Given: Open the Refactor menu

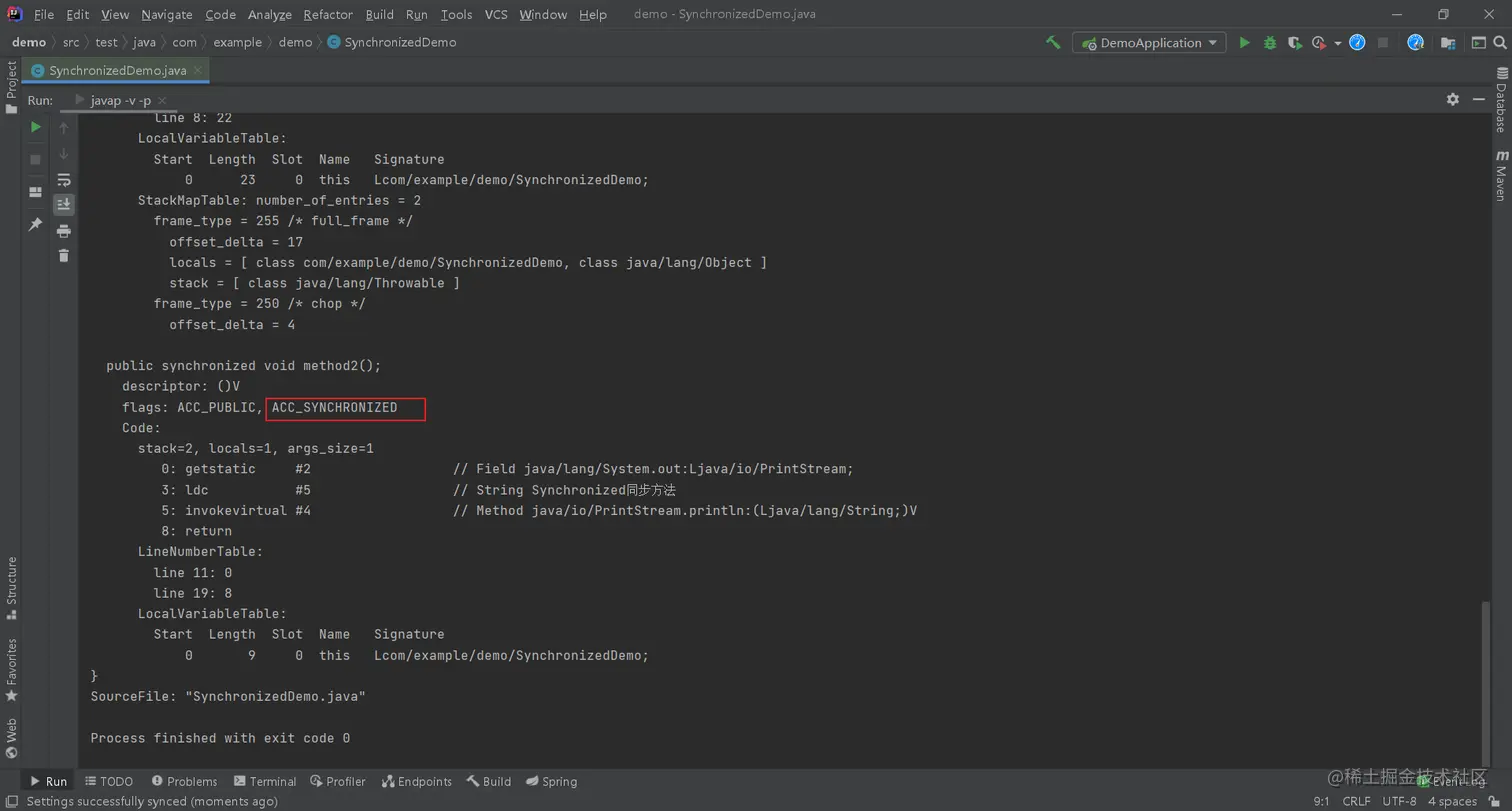Looking at the screenshot, I should pyautogui.click(x=328, y=14).
